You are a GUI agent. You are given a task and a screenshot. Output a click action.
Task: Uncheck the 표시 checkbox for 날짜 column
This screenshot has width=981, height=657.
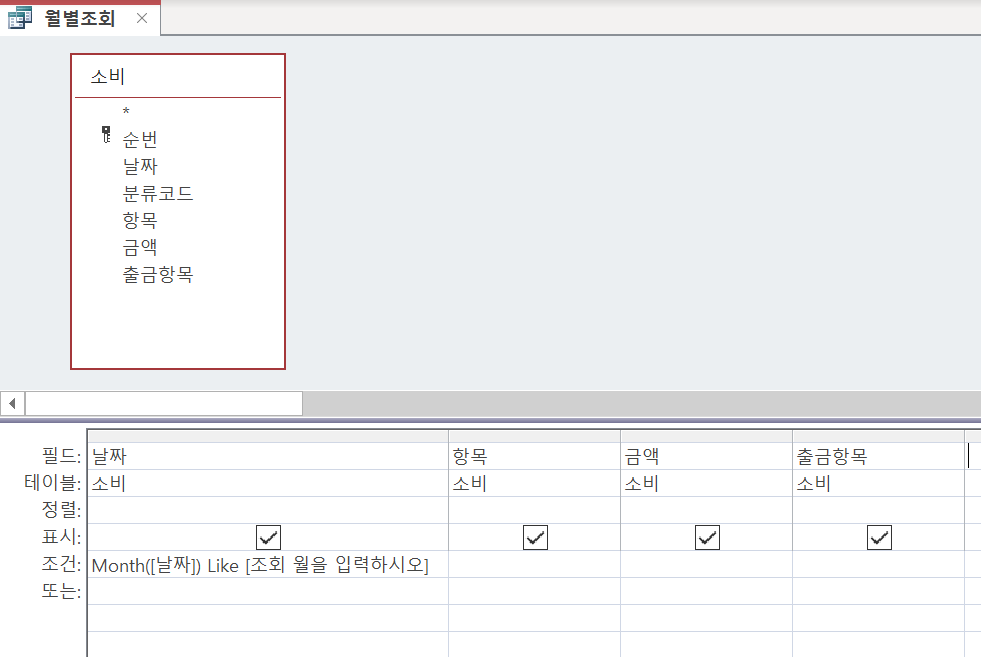pos(268,537)
